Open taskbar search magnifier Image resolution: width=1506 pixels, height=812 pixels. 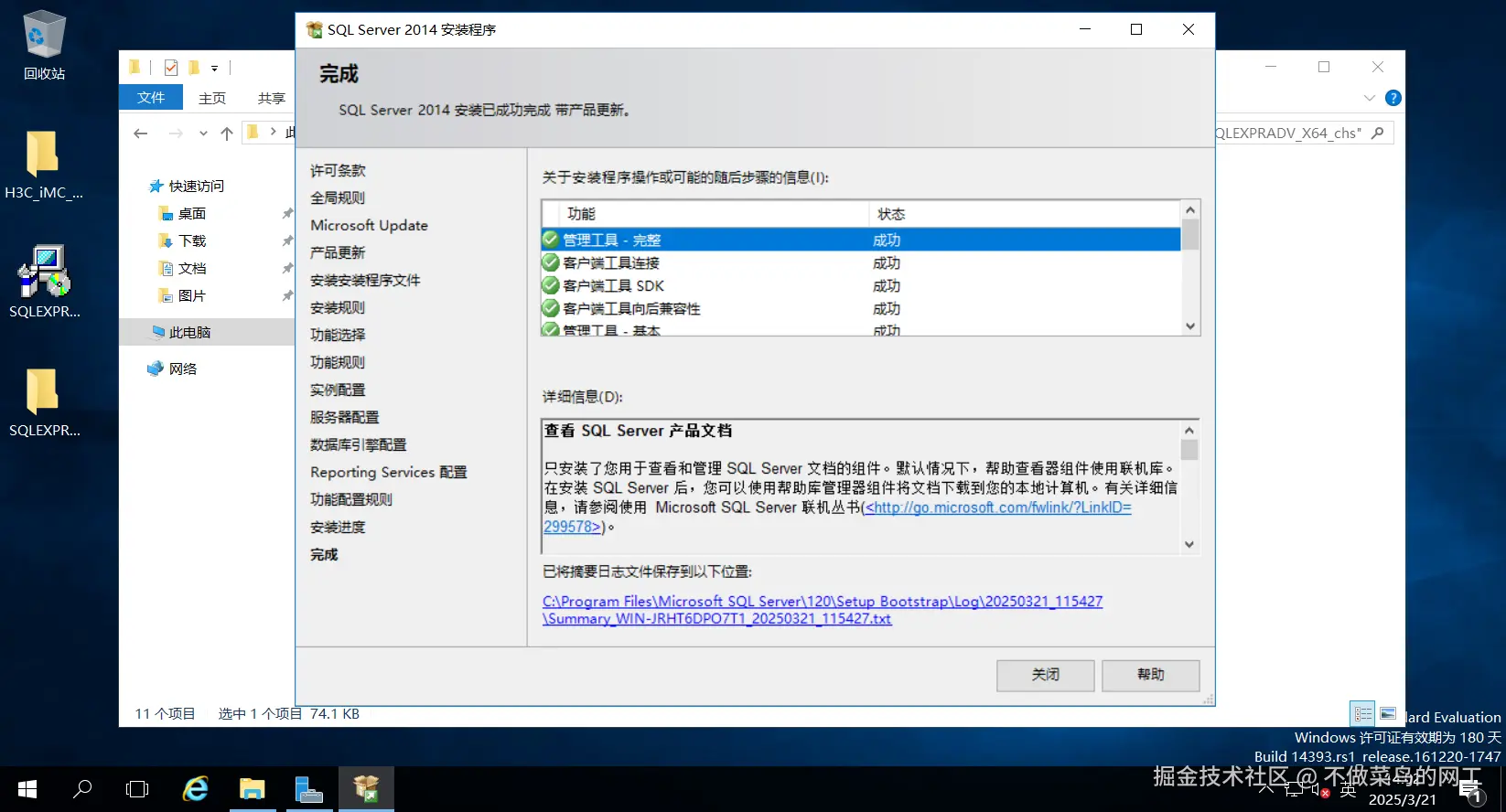point(82,788)
